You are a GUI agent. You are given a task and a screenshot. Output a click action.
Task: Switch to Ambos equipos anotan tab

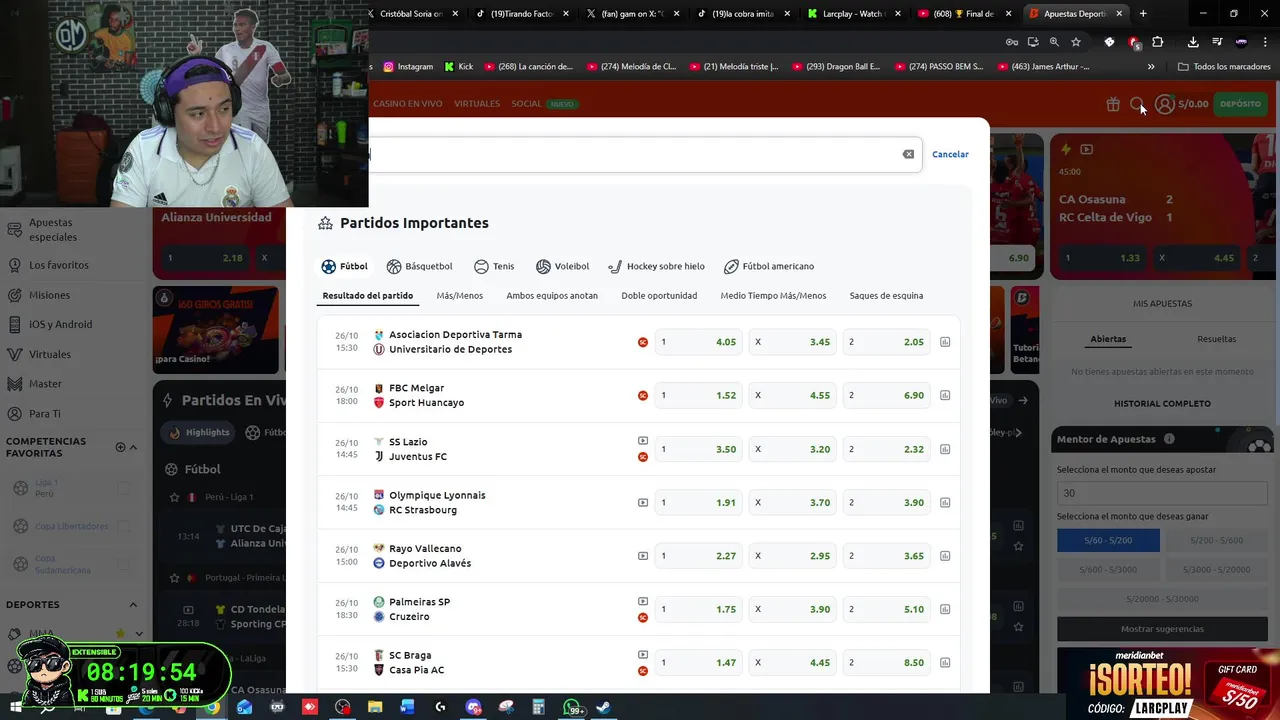pos(552,296)
